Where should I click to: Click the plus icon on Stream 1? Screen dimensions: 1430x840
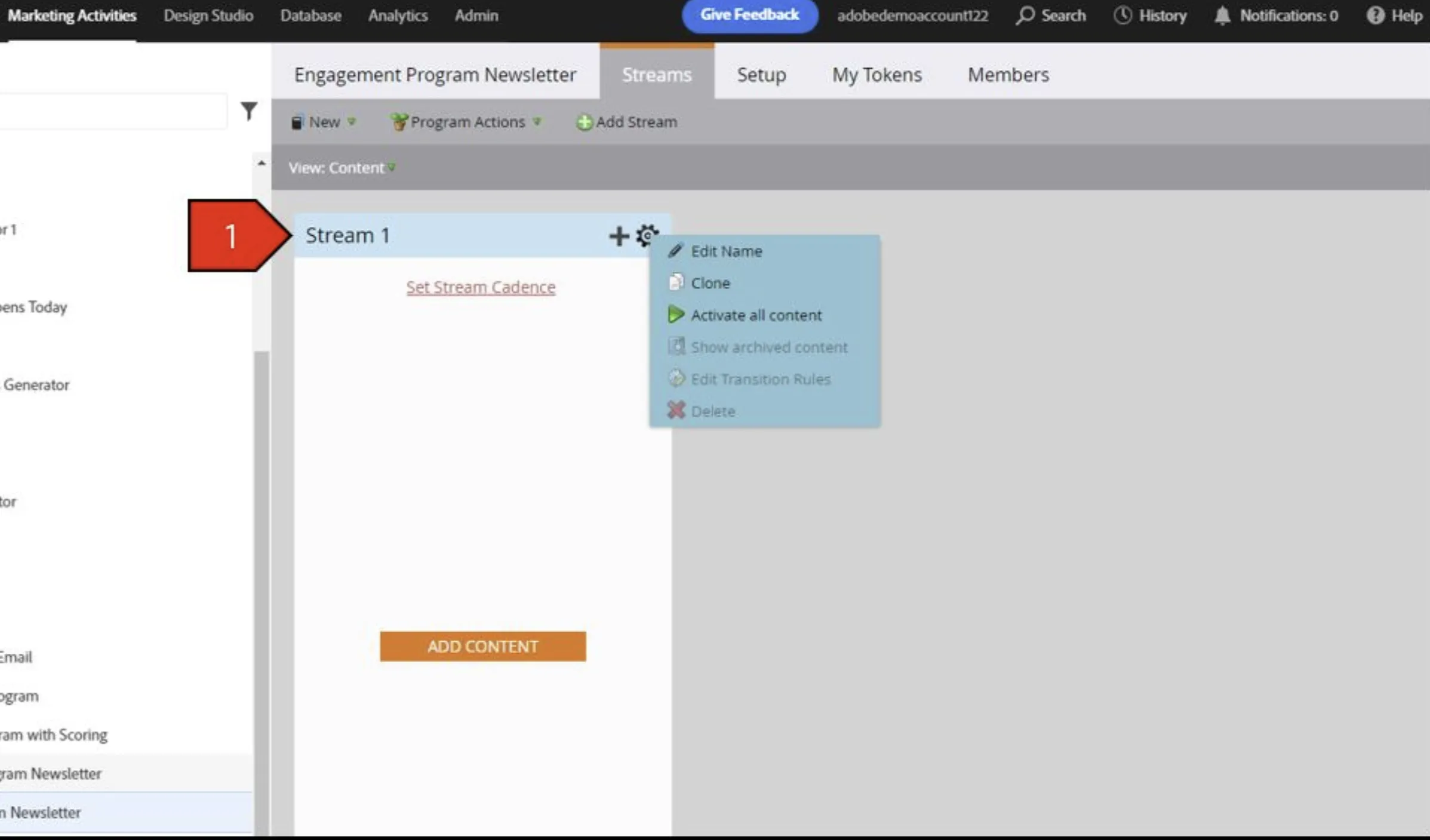[x=619, y=236]
